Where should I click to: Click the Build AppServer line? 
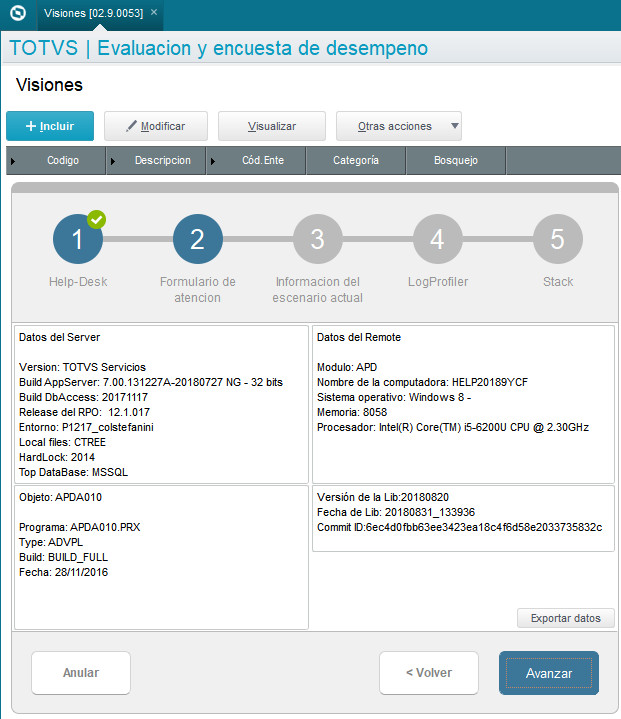[x=151, y=382]
